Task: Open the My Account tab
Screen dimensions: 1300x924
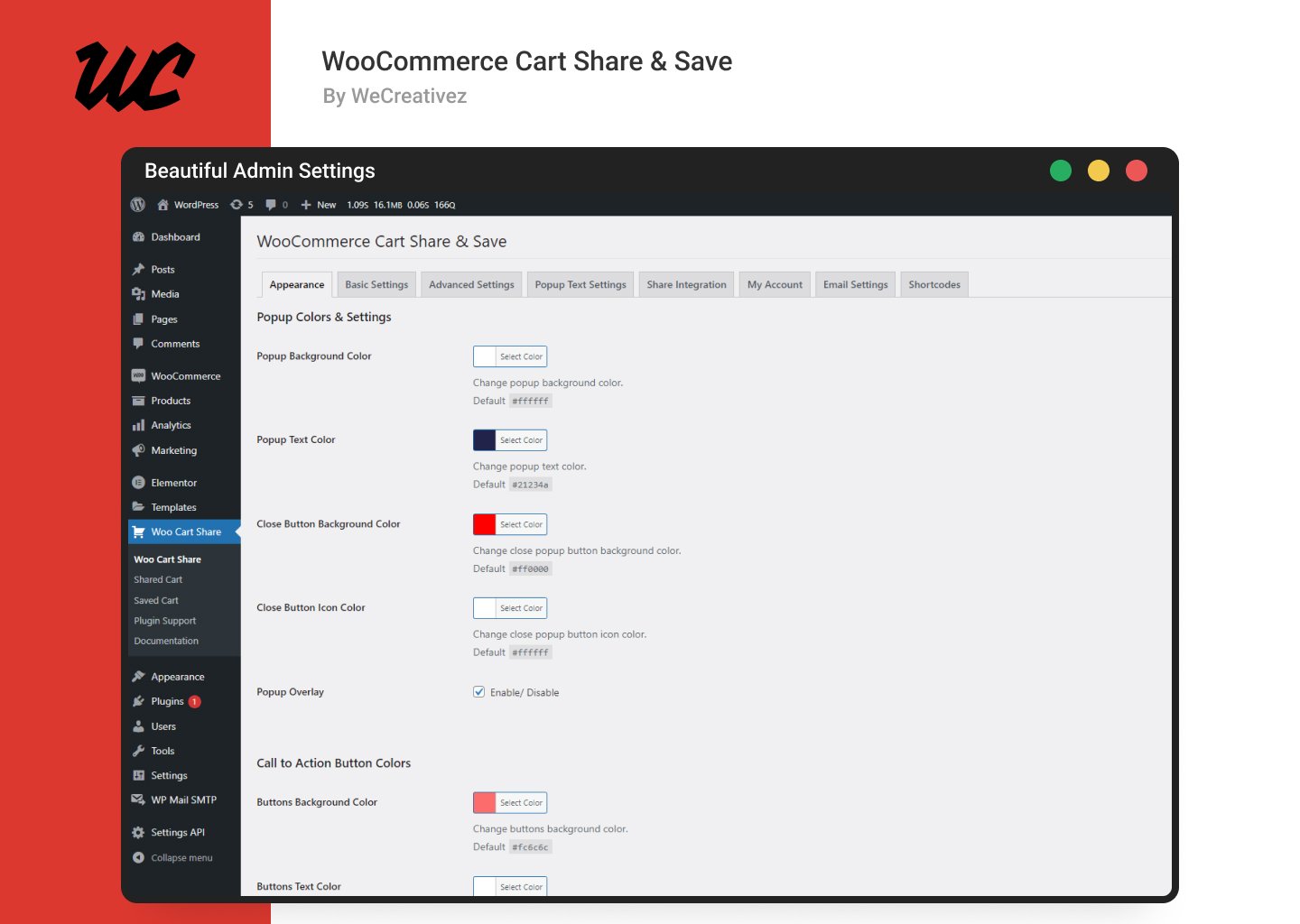Action: click(x=775, y=284)
